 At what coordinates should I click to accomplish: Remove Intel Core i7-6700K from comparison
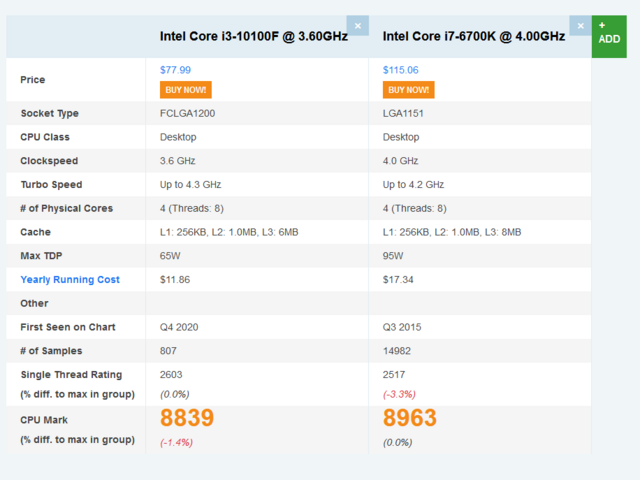tap(580, 26)
